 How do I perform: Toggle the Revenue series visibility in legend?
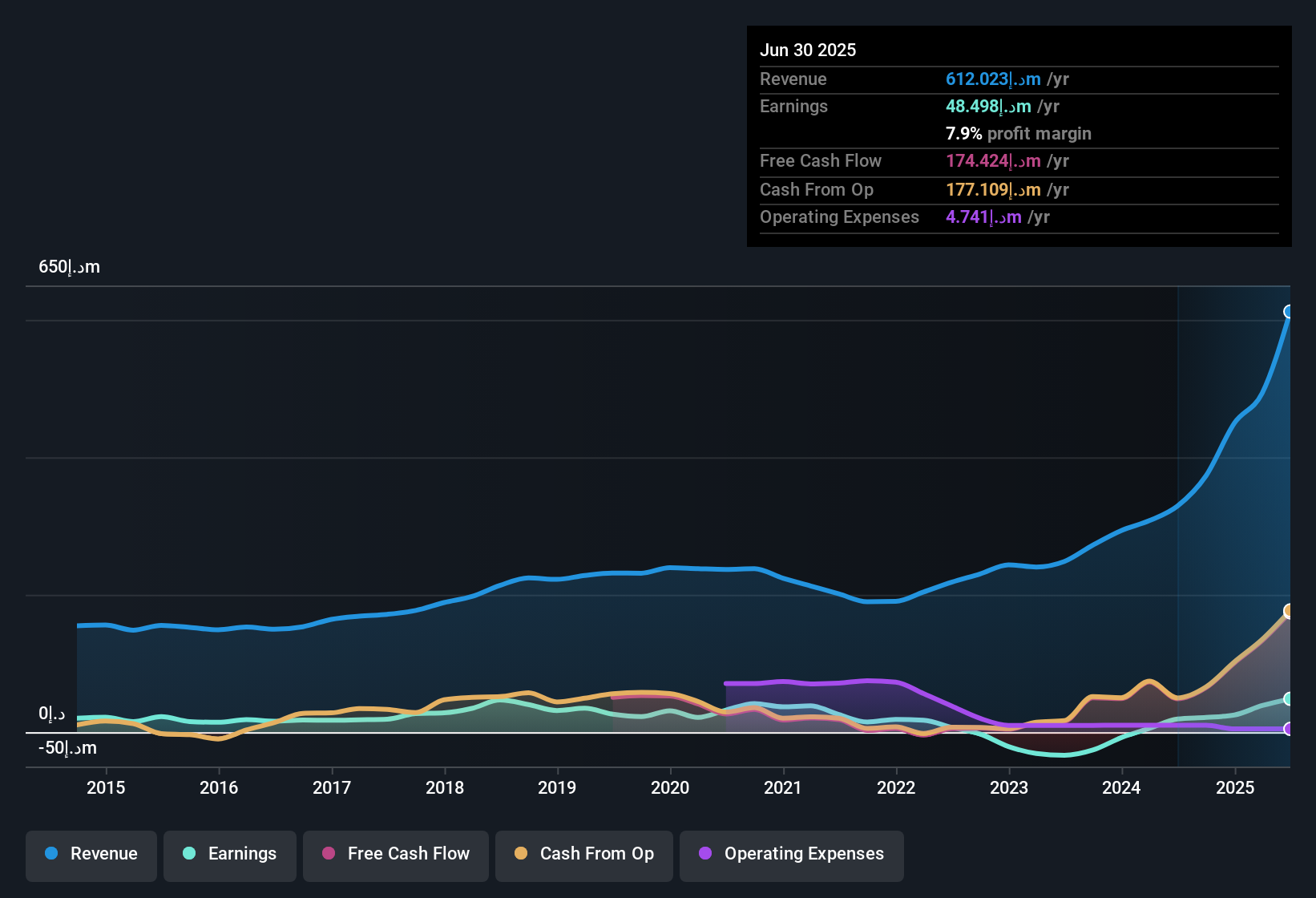click(x=91, y=854)
